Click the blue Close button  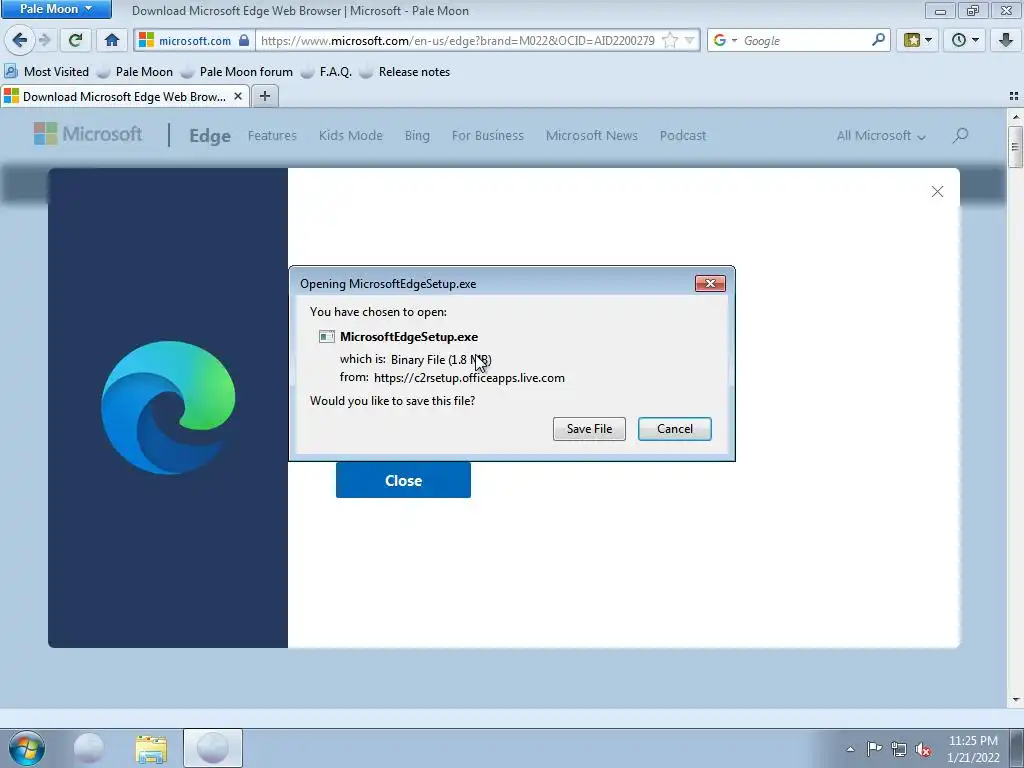click(x=403, y=480)
